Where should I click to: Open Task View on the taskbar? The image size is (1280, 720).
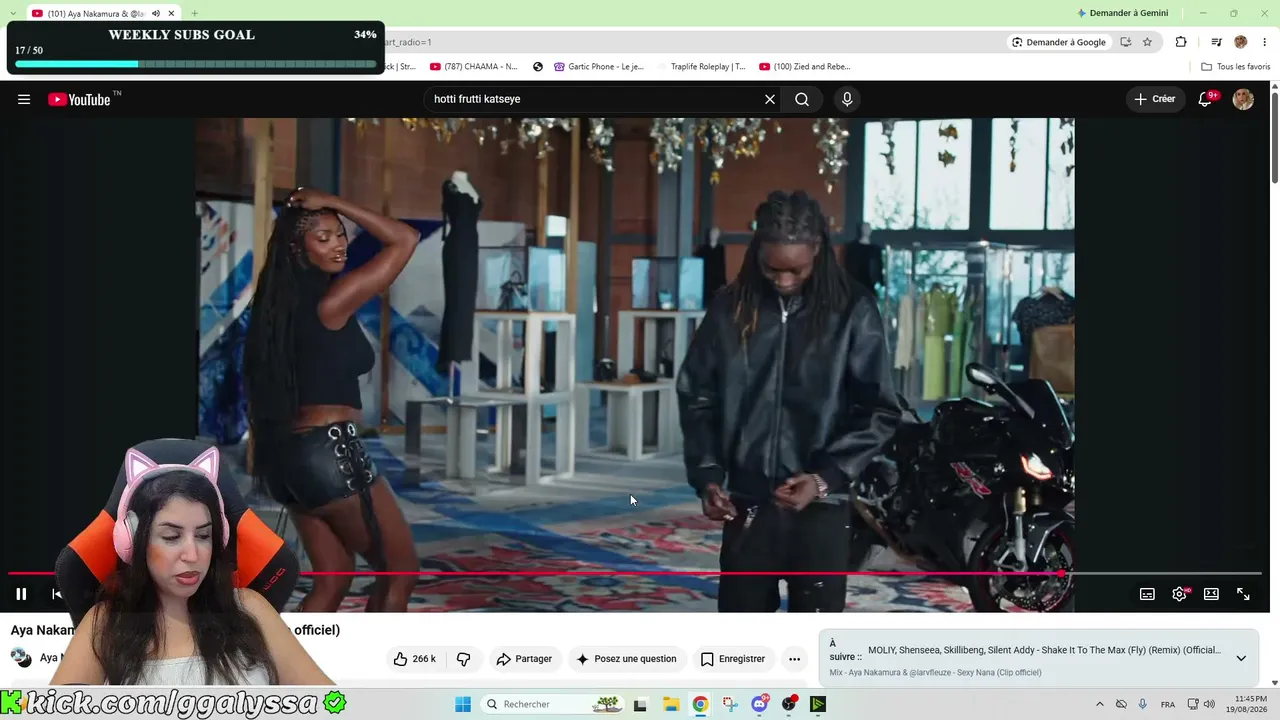pos(641,704)
